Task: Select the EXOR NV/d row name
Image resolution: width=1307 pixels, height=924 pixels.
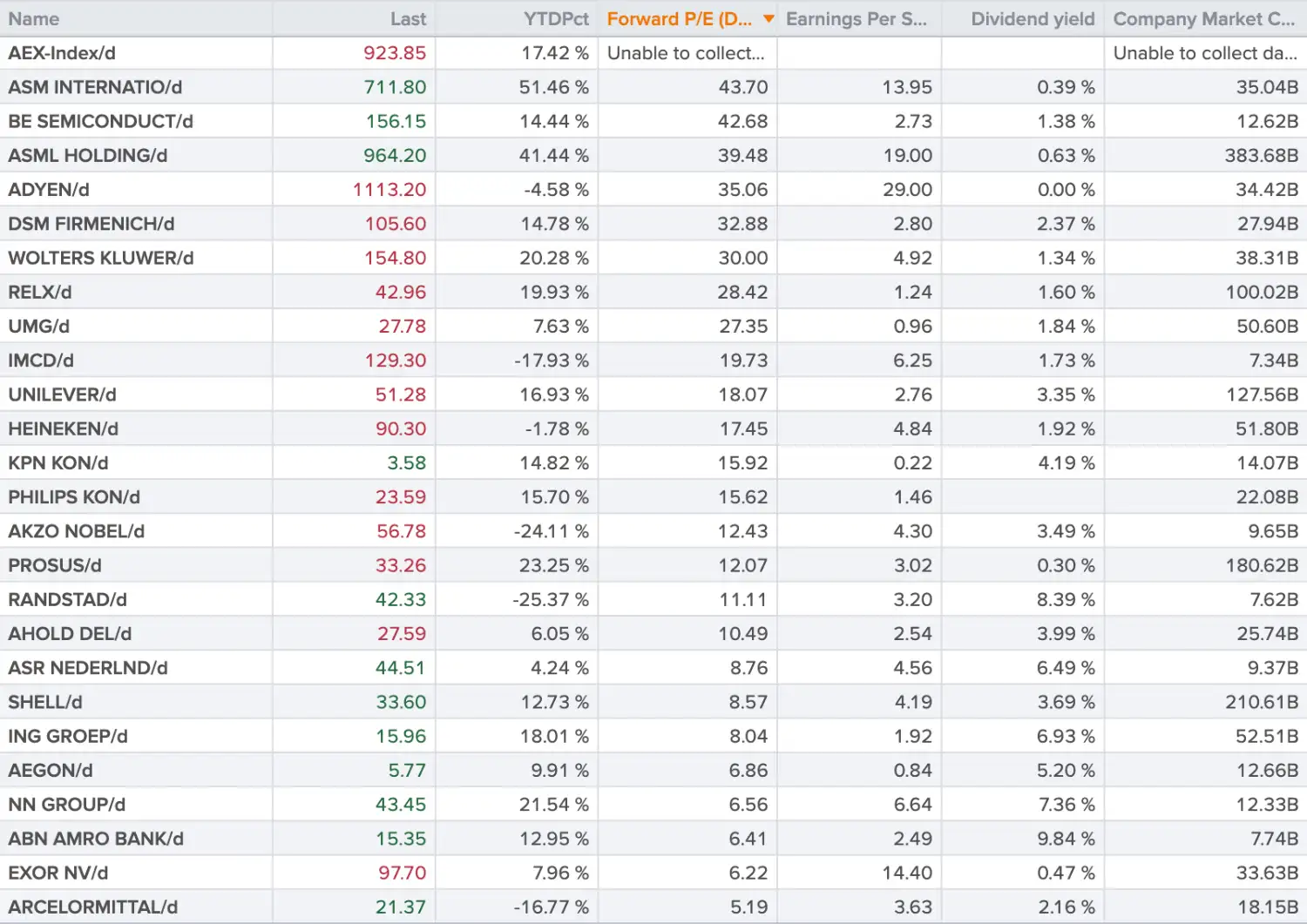Action: [x=58, y=873]
